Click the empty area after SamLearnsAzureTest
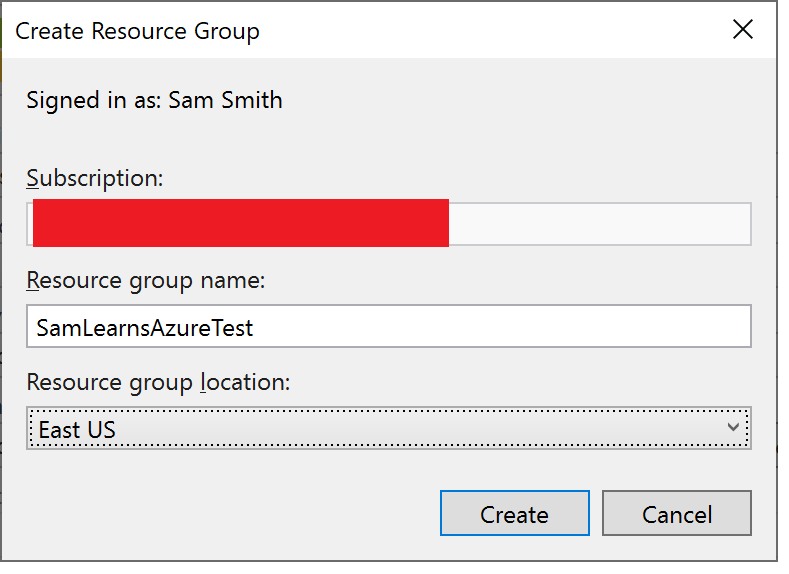This screenshot has width=789, height=574. 500,327
